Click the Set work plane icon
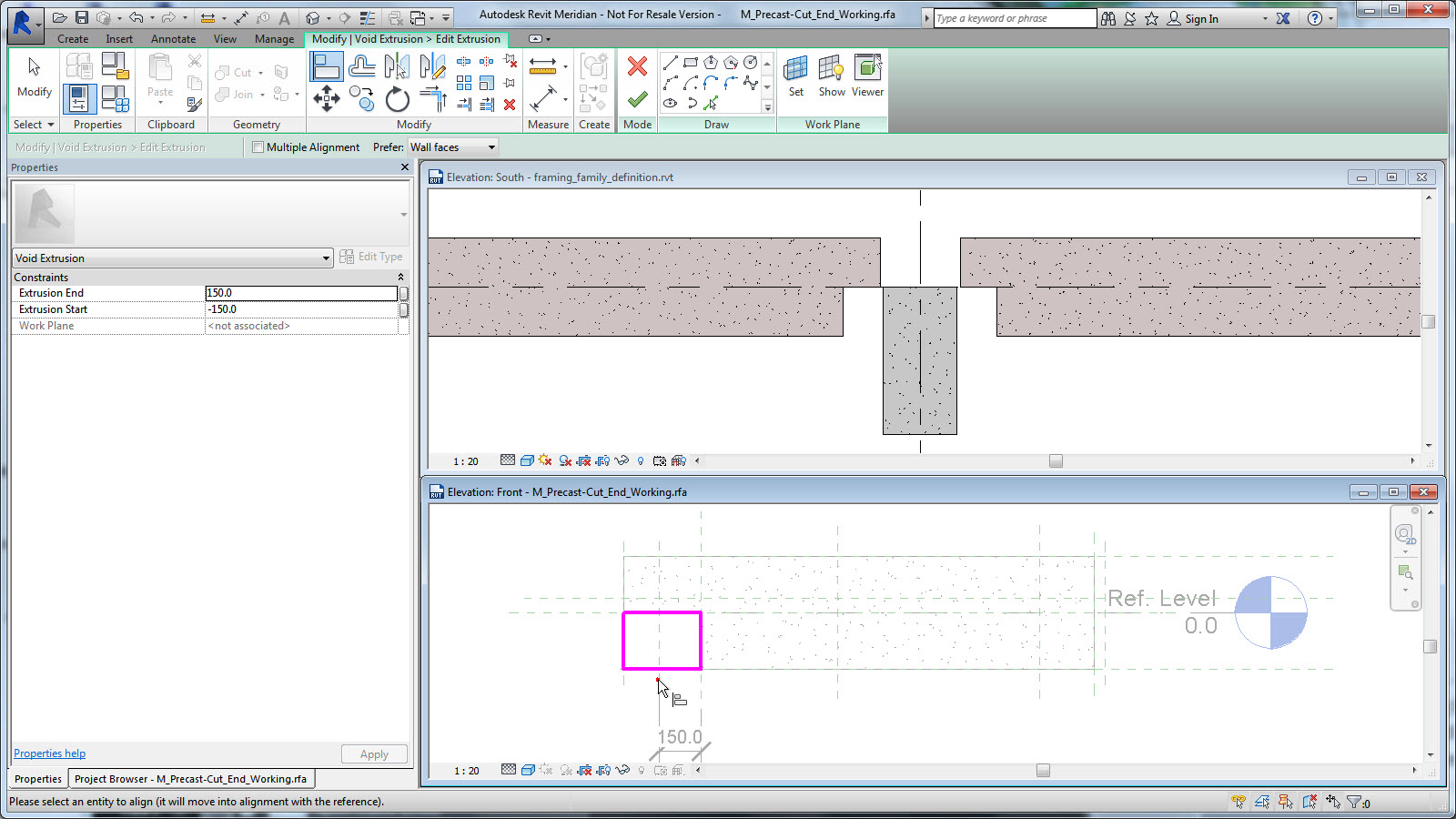The width and height of the screenshot is (1456, 819). click(795, 75)
